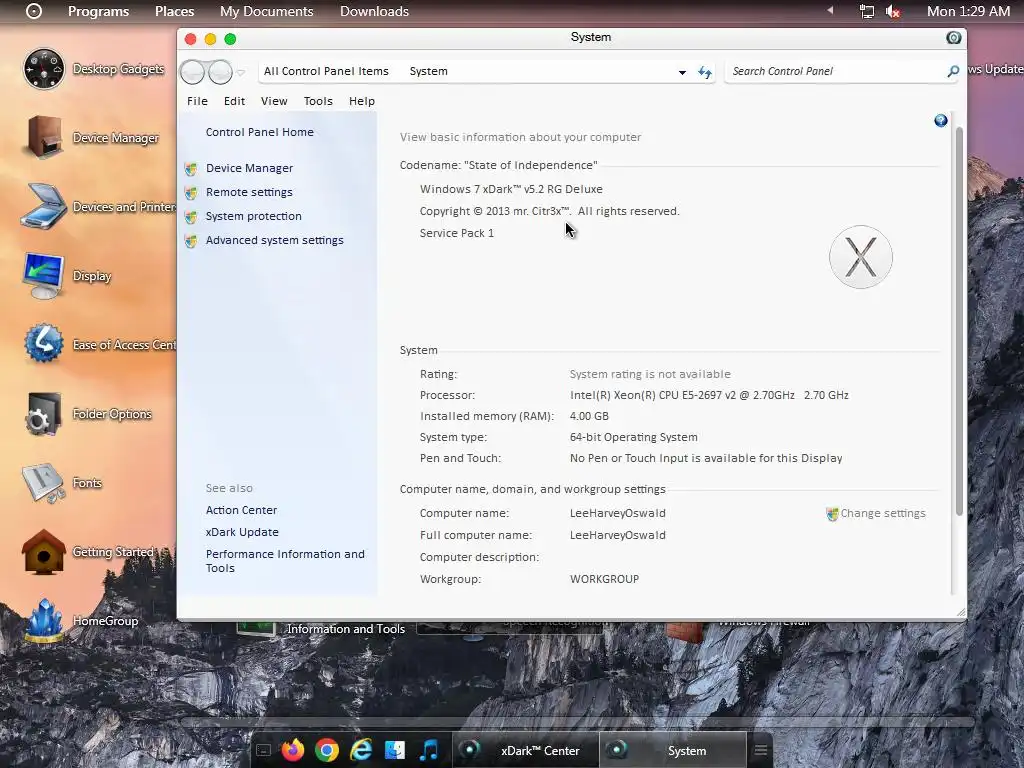
Task: Click the 4.00 GB installed memory value
Action: (x=589, y=416)
